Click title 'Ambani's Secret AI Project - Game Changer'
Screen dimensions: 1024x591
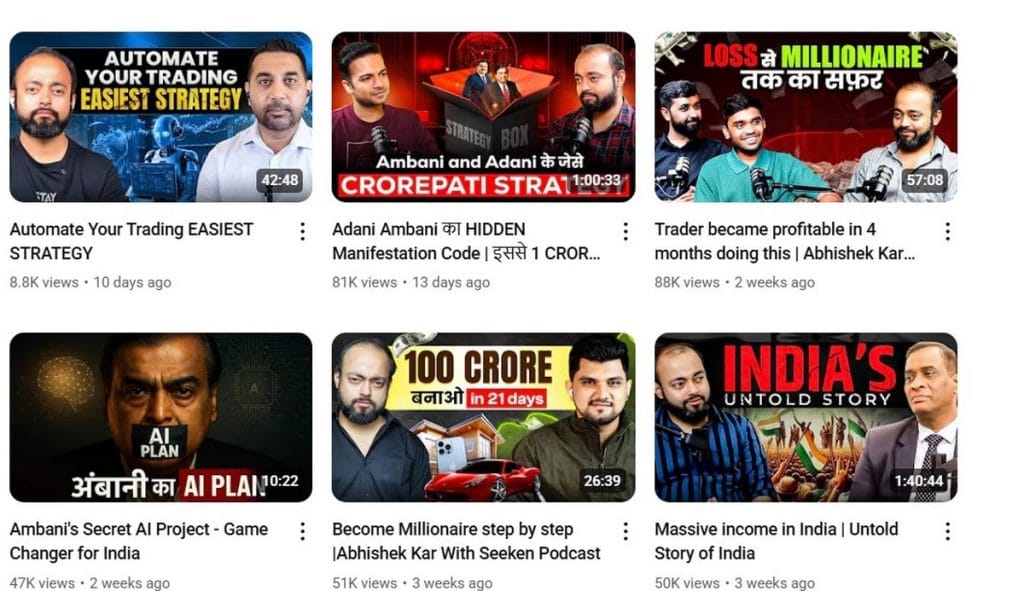pyautogui.click(x=138, y=541)
